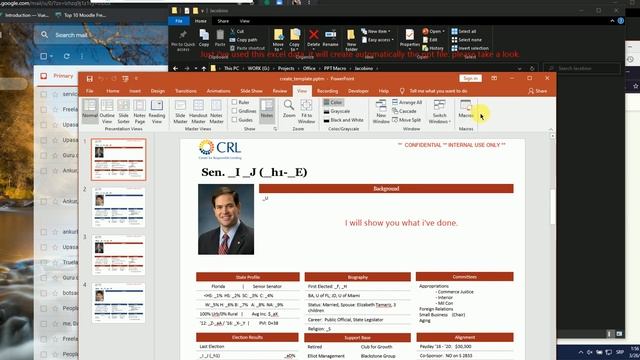Click Search Jacobino field in File Explorer
Screen dimensions: 640x360
point(582,68)
